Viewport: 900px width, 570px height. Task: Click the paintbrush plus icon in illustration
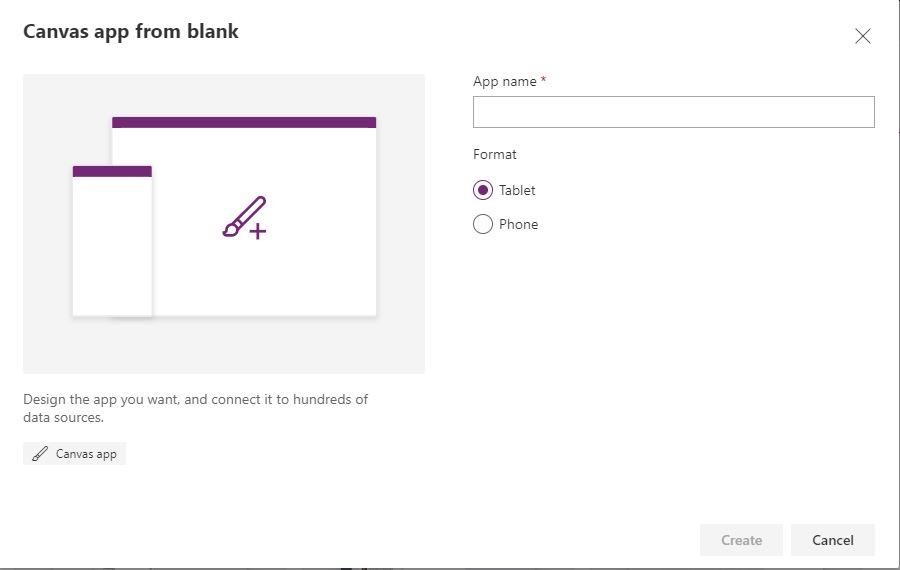(245, 218)
